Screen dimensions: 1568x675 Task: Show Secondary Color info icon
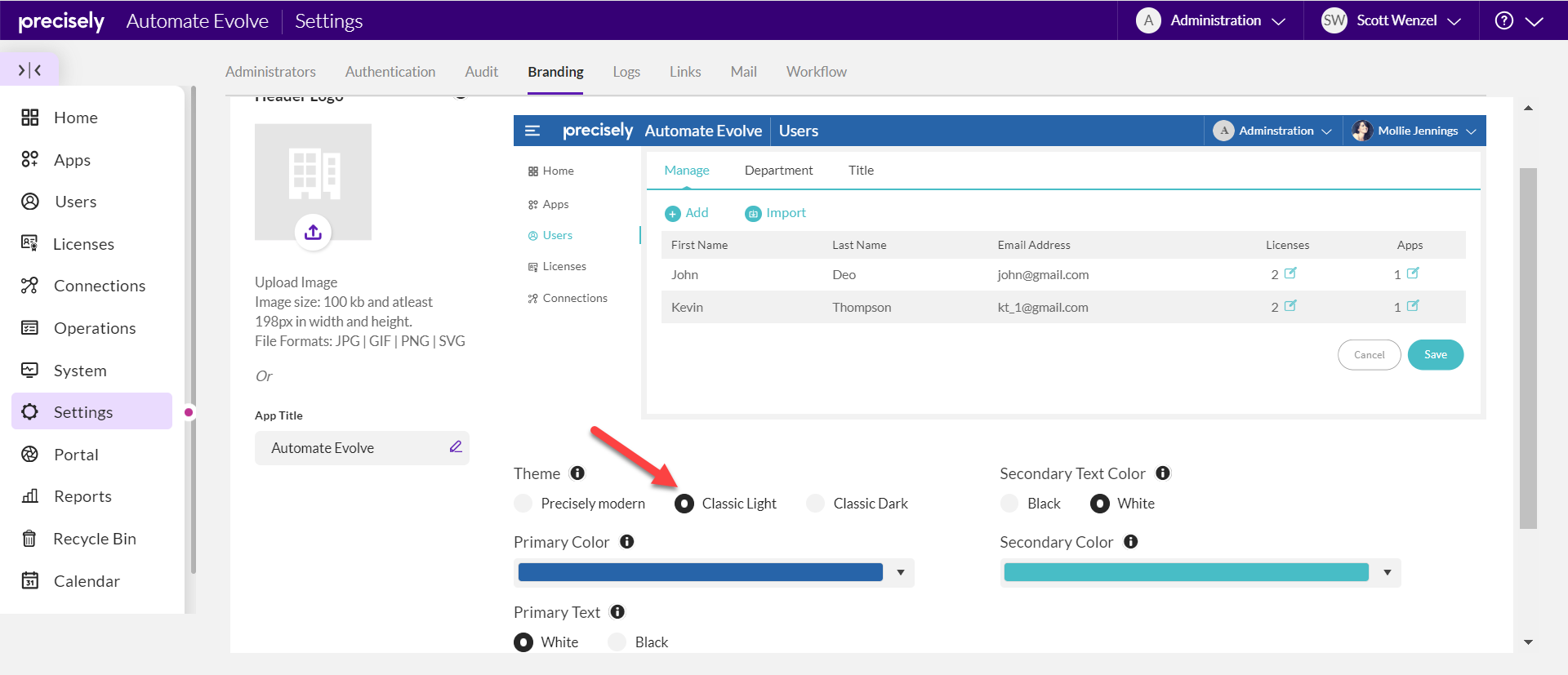1131,542
